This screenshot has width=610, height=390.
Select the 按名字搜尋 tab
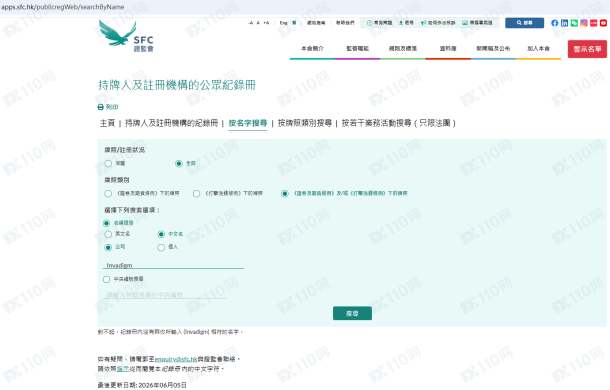247,123
